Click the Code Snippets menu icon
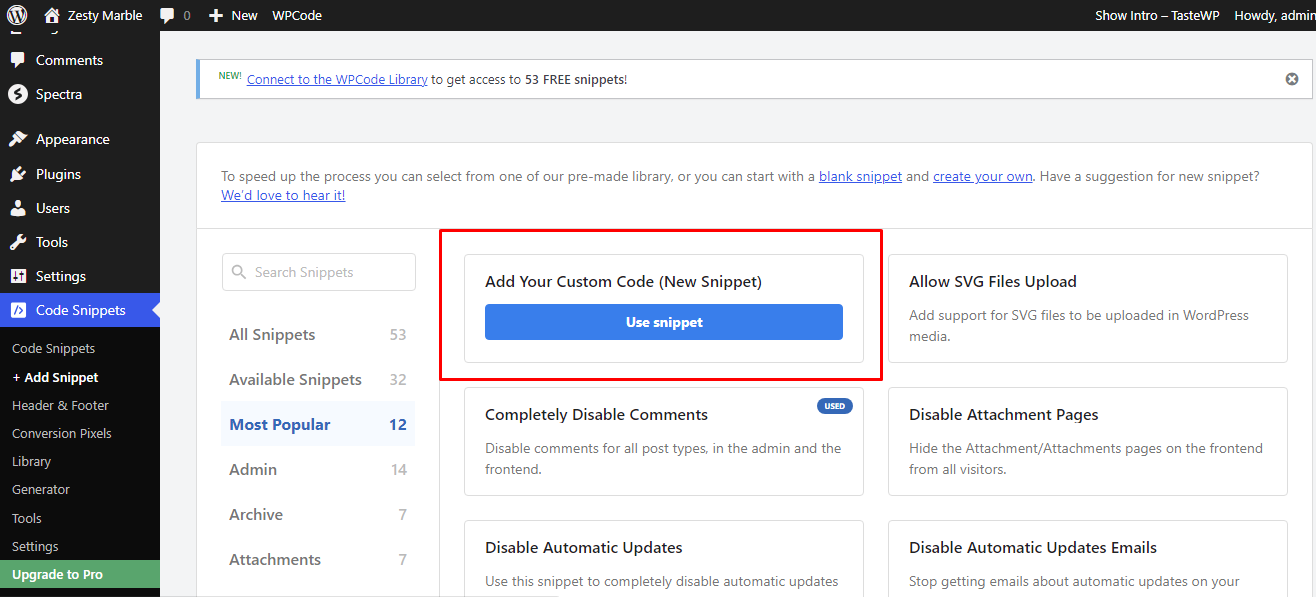Screen dimensions: 1316x597 [x=17, y=310]
